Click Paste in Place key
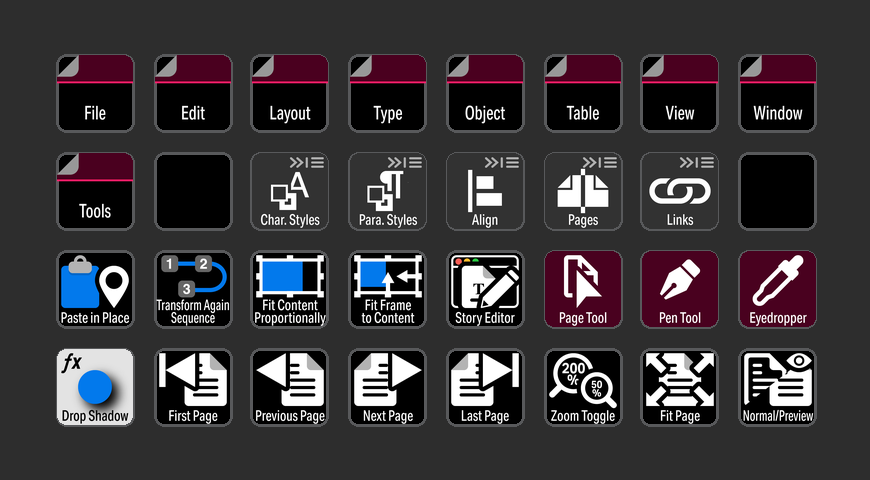 pyautogui.click(x=95, y=289)
